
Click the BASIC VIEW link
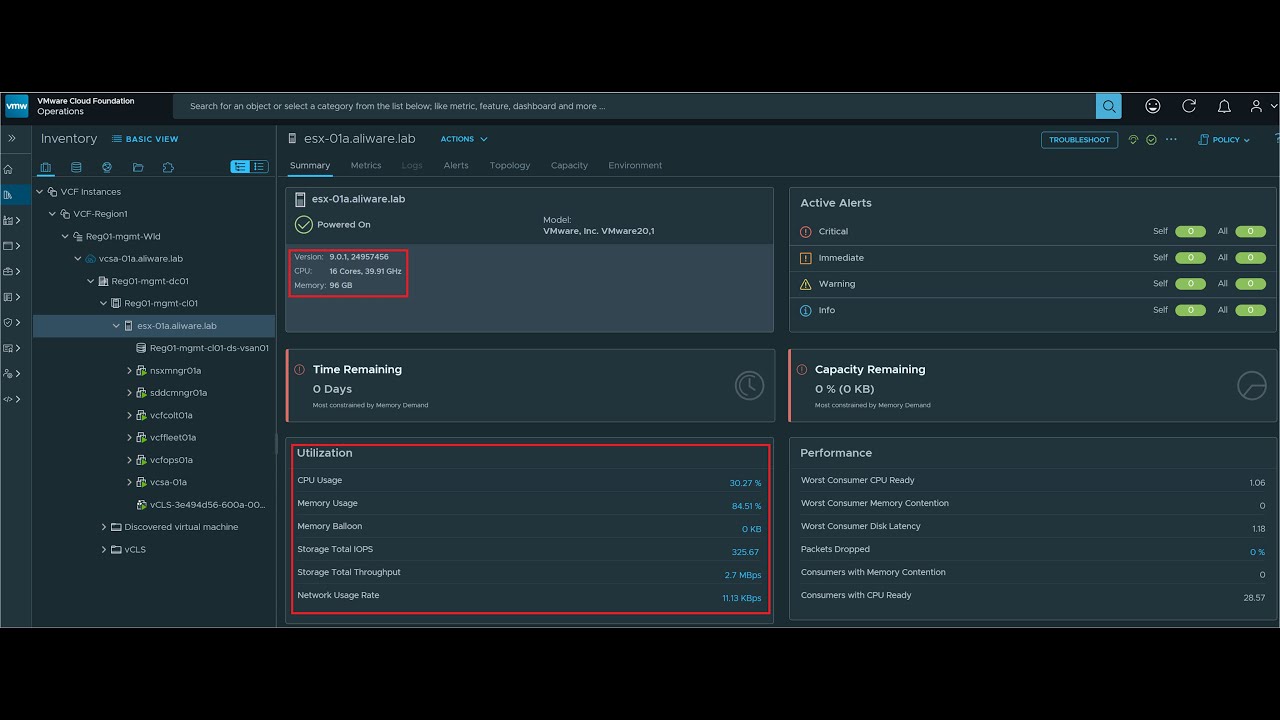pyautogui.click(x=145, y=139)
